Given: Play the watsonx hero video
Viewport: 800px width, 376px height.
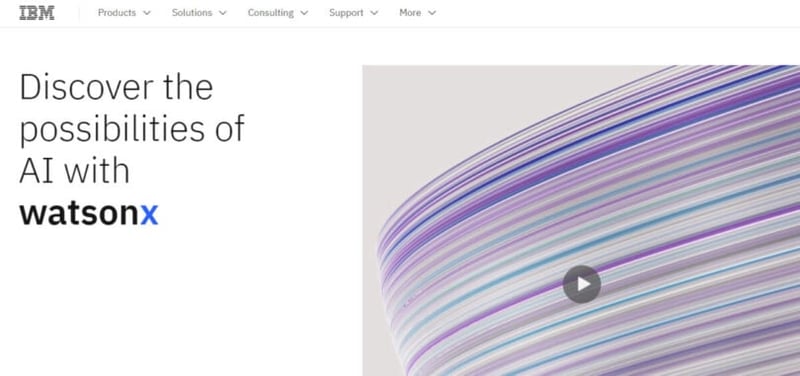Looking at the screenshot, I should point(582,284).
